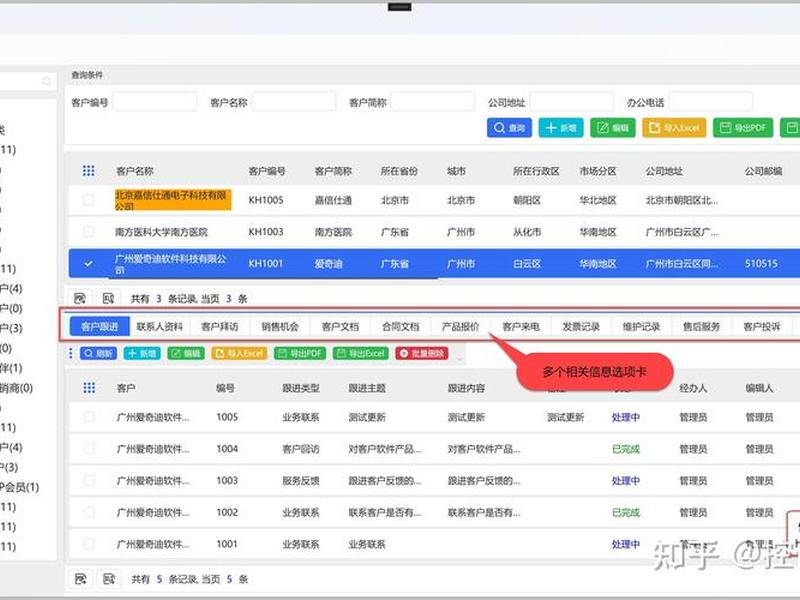
Task: Click the green 编辑 button in follow-up toolbar
Action: click(186, 353)
